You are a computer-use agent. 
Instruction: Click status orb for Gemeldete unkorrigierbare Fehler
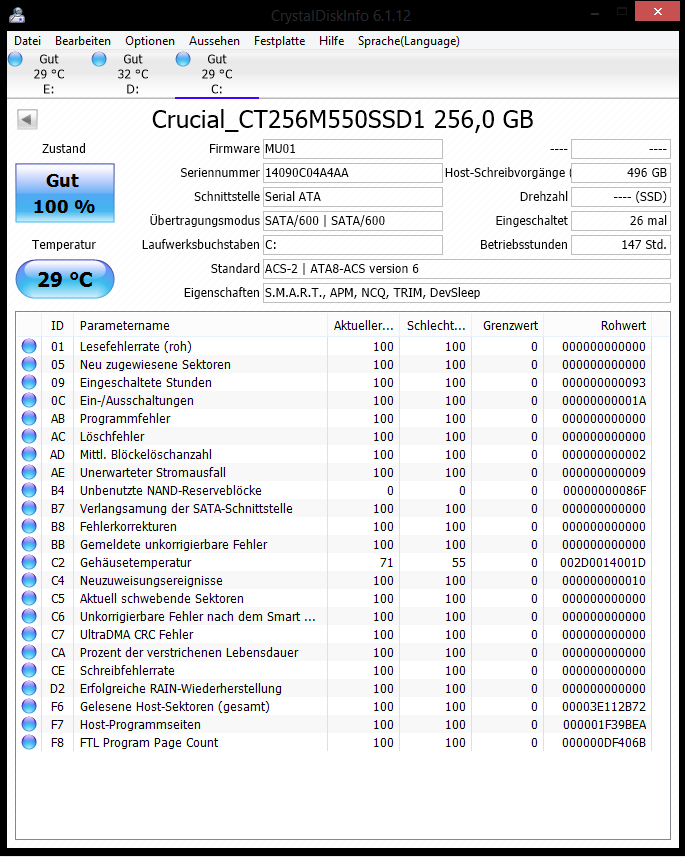[29, 544]
